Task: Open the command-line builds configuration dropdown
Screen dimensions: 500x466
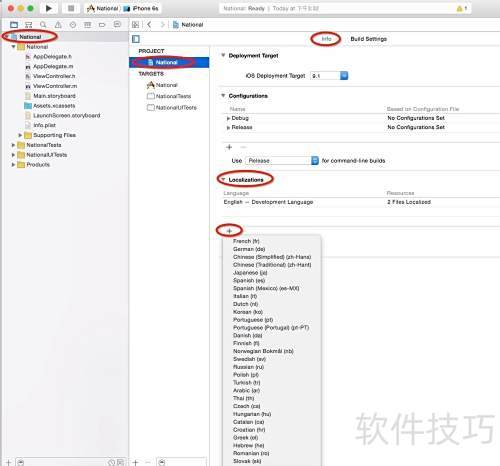Action: point(282,161)
